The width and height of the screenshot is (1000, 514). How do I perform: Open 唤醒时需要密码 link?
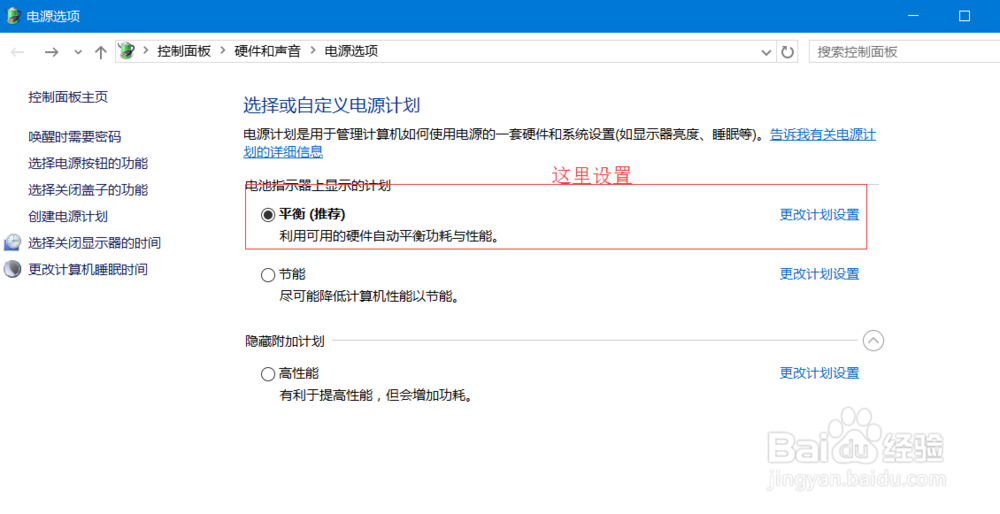[75, 137]
